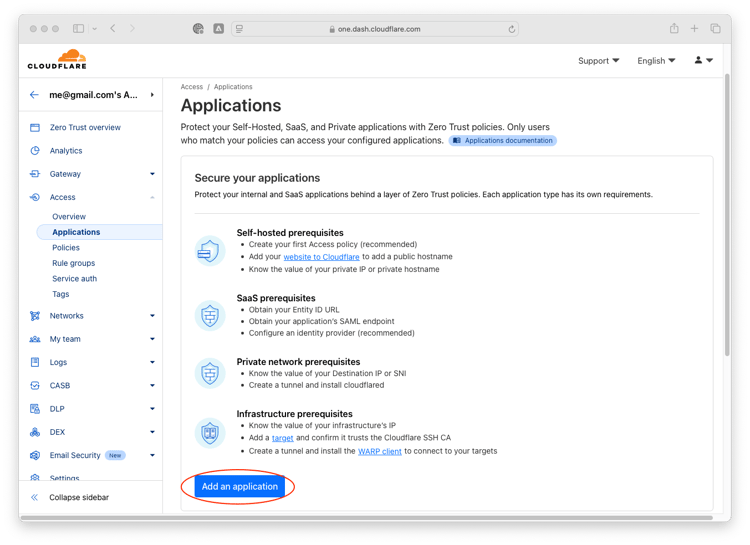Open the Access Overview subpage
Viewport: 750px width, 545px height.
pyautogui.click(x=69, y=216)
